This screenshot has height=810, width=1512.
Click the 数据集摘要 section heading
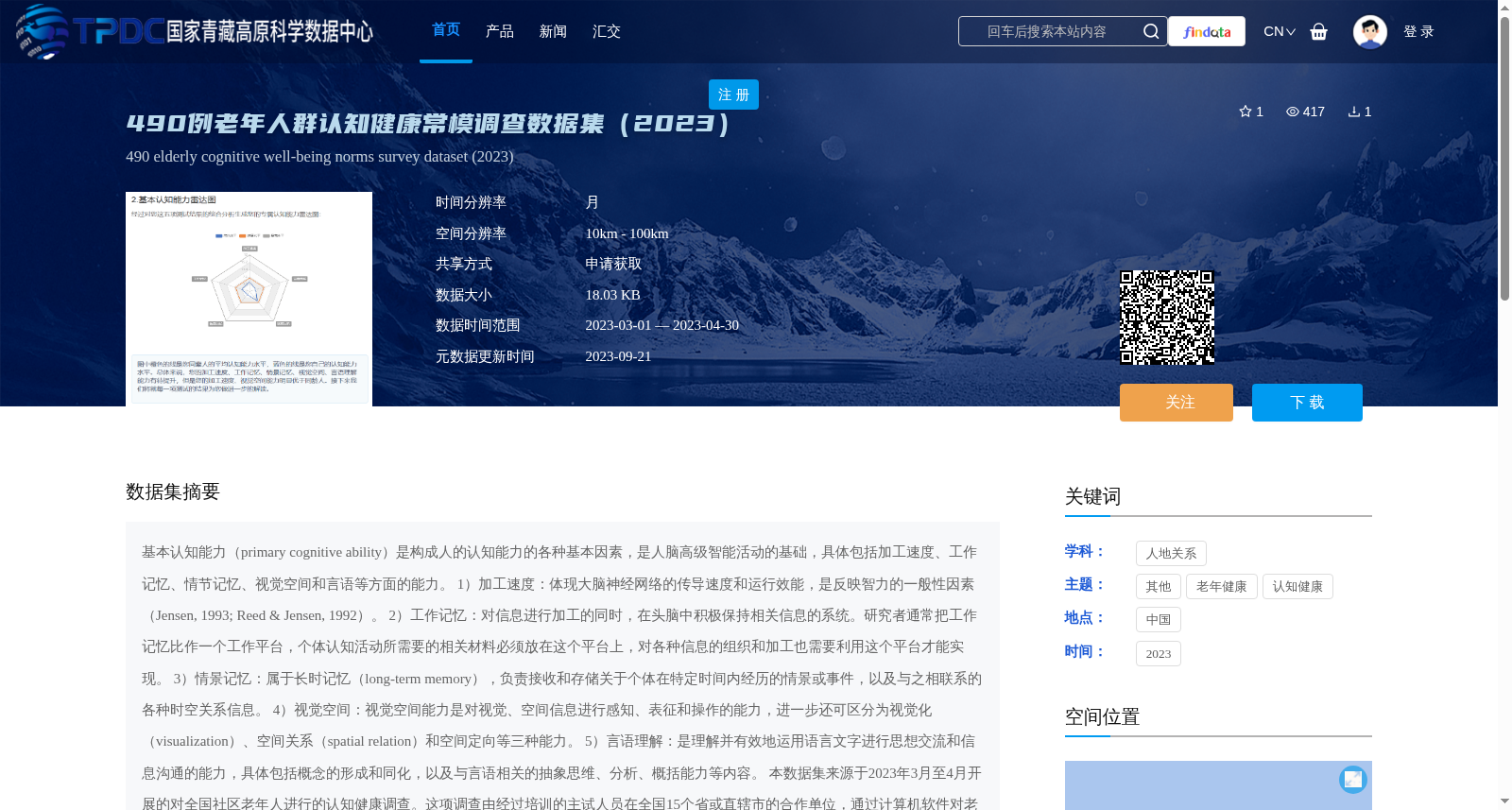173,491
